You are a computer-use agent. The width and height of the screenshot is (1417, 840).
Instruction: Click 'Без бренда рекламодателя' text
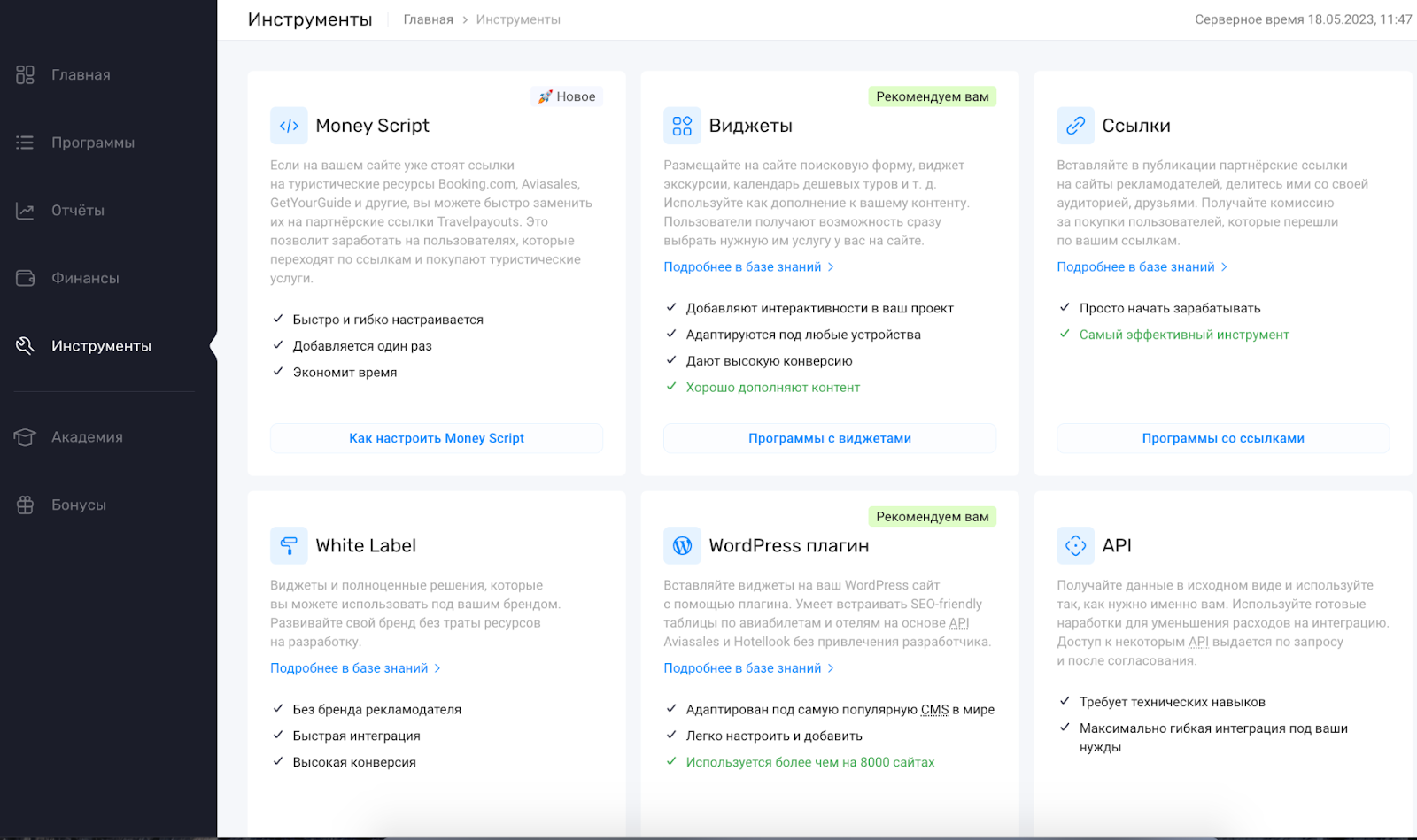(376, 709)
